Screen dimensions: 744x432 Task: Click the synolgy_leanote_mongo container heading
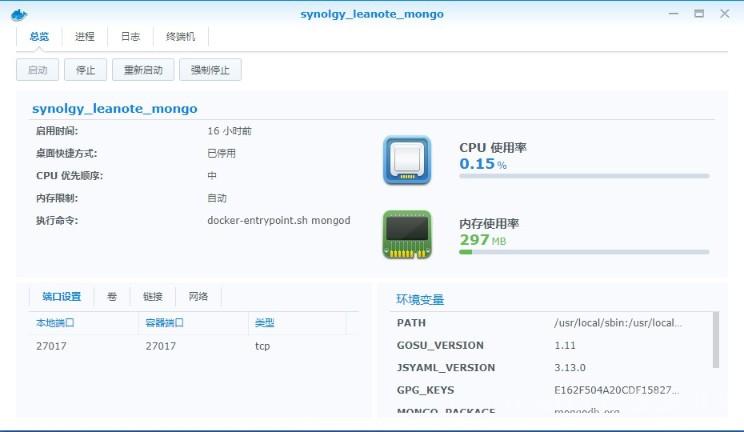point(115,109)
